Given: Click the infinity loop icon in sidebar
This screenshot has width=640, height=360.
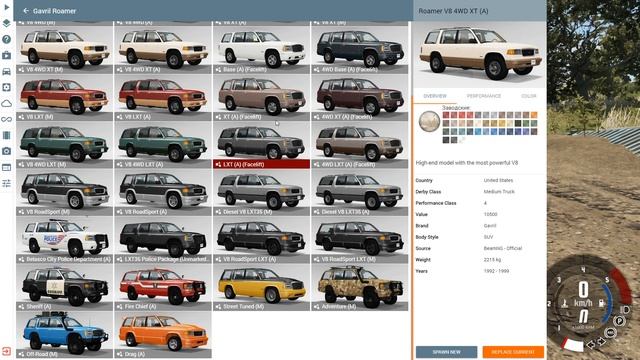Looking at the screenshot, I should [x=7, y=119].
